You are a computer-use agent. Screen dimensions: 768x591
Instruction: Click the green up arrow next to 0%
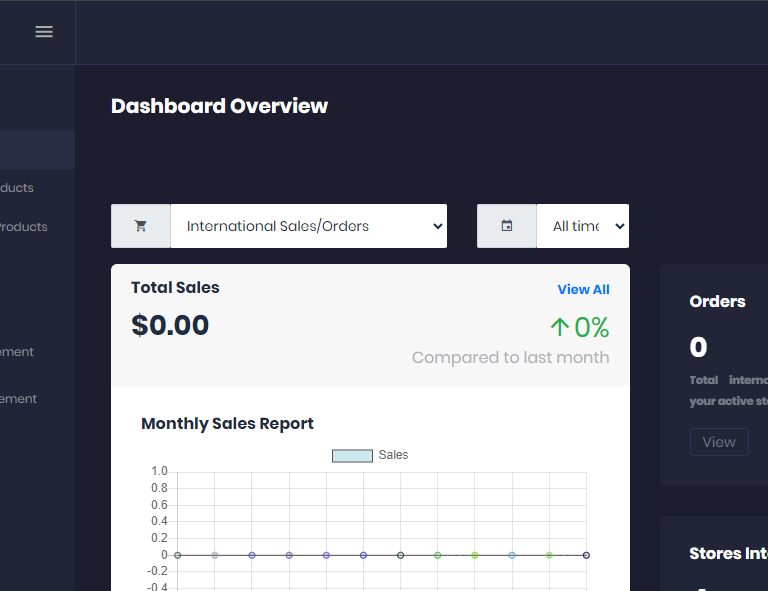(x=559, y=327)
